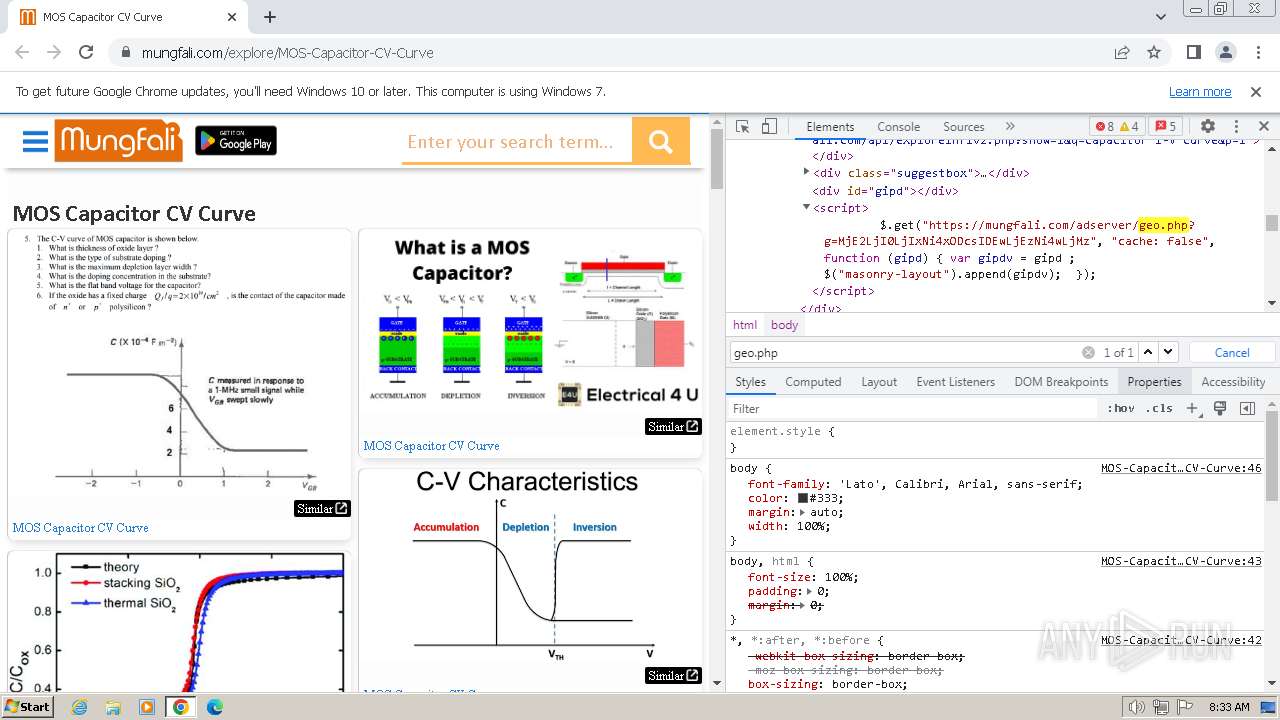Open source link MOS-Capacit…CV-Curve:46
The image size is (1280, 720).
(1181, 468)
